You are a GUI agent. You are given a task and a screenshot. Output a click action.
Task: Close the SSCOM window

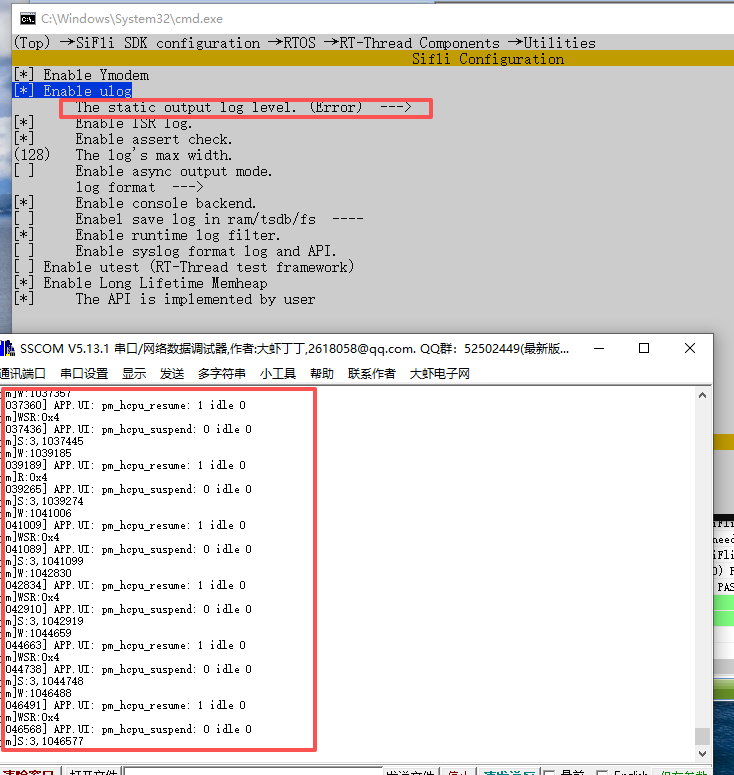(690, 349)
